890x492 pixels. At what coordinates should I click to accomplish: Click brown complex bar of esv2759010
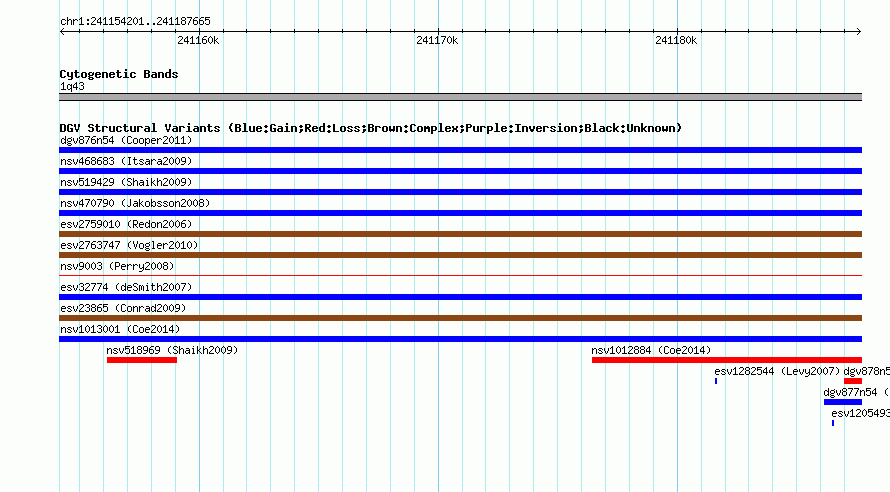click(x=460, y=234)
